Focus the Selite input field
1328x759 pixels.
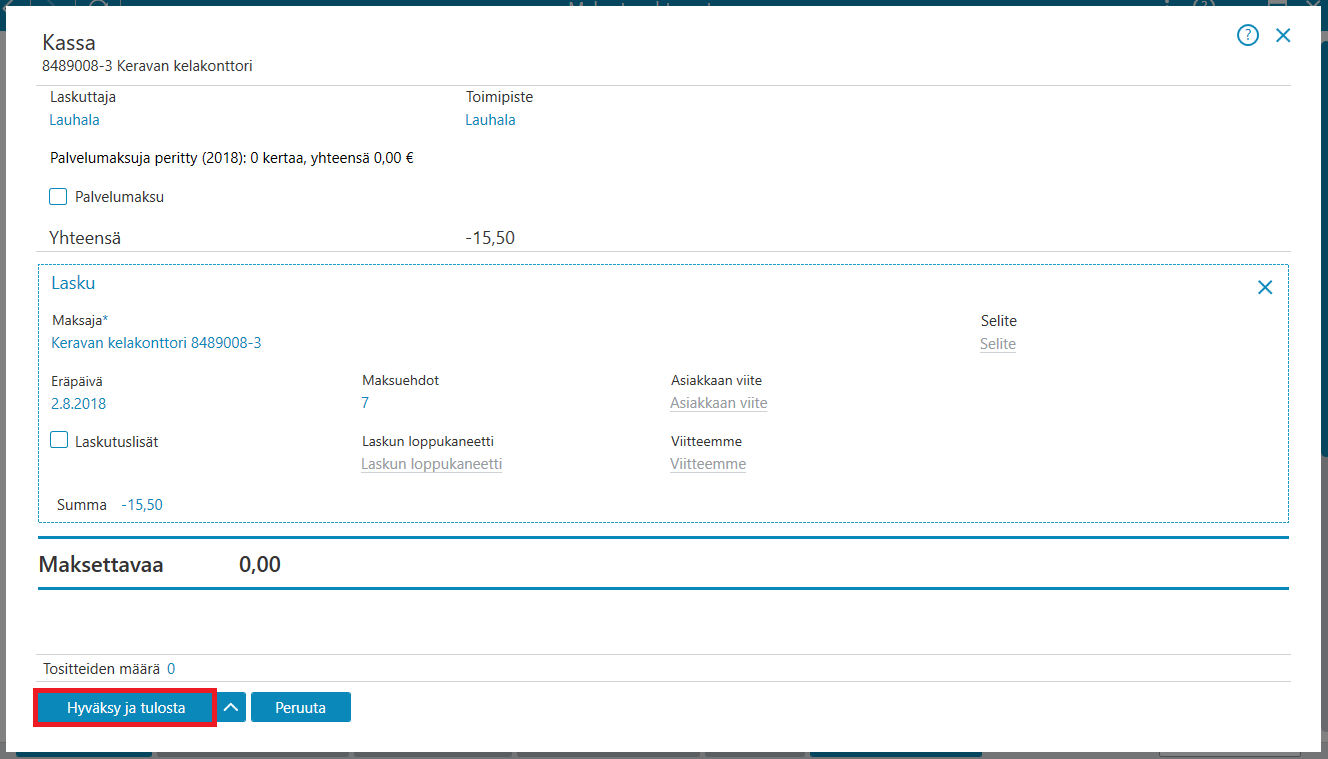[x=998, y=344]
